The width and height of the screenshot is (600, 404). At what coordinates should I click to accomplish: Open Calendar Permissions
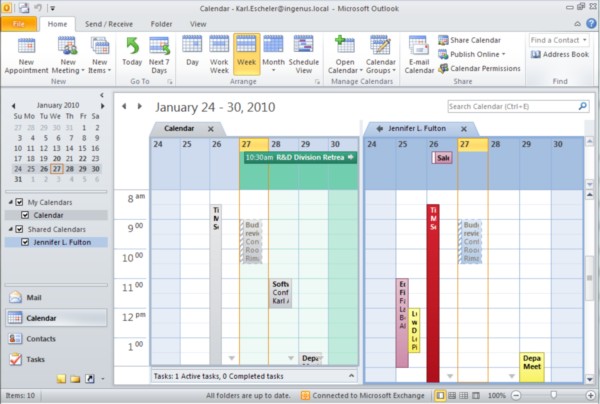(x=479, y=68)
